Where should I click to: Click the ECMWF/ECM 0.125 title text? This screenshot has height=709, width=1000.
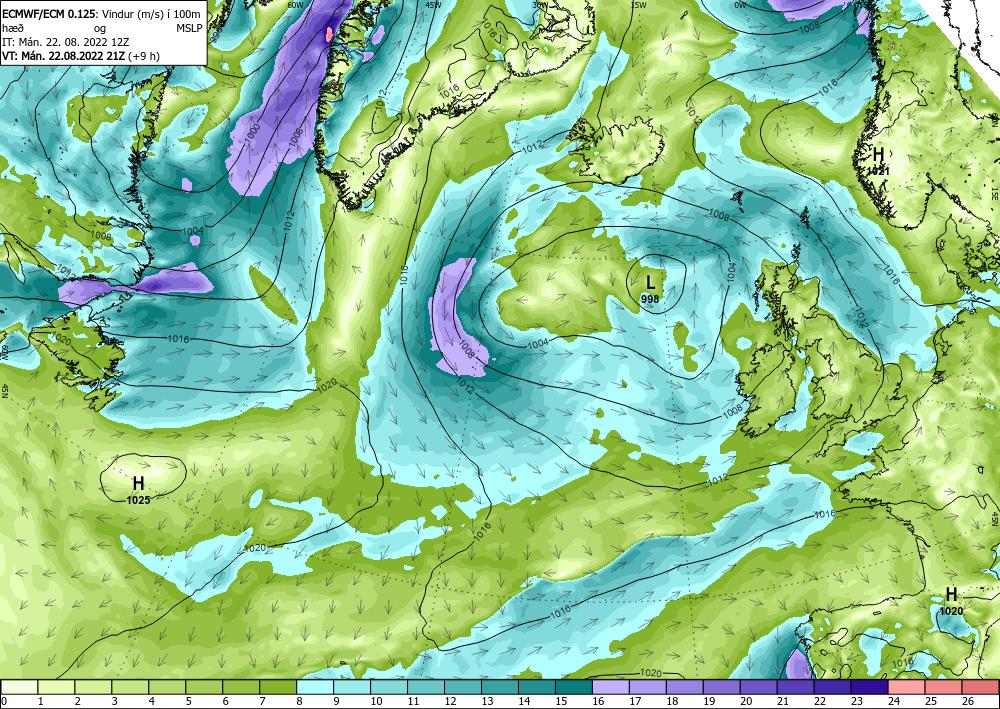[50, 13]
